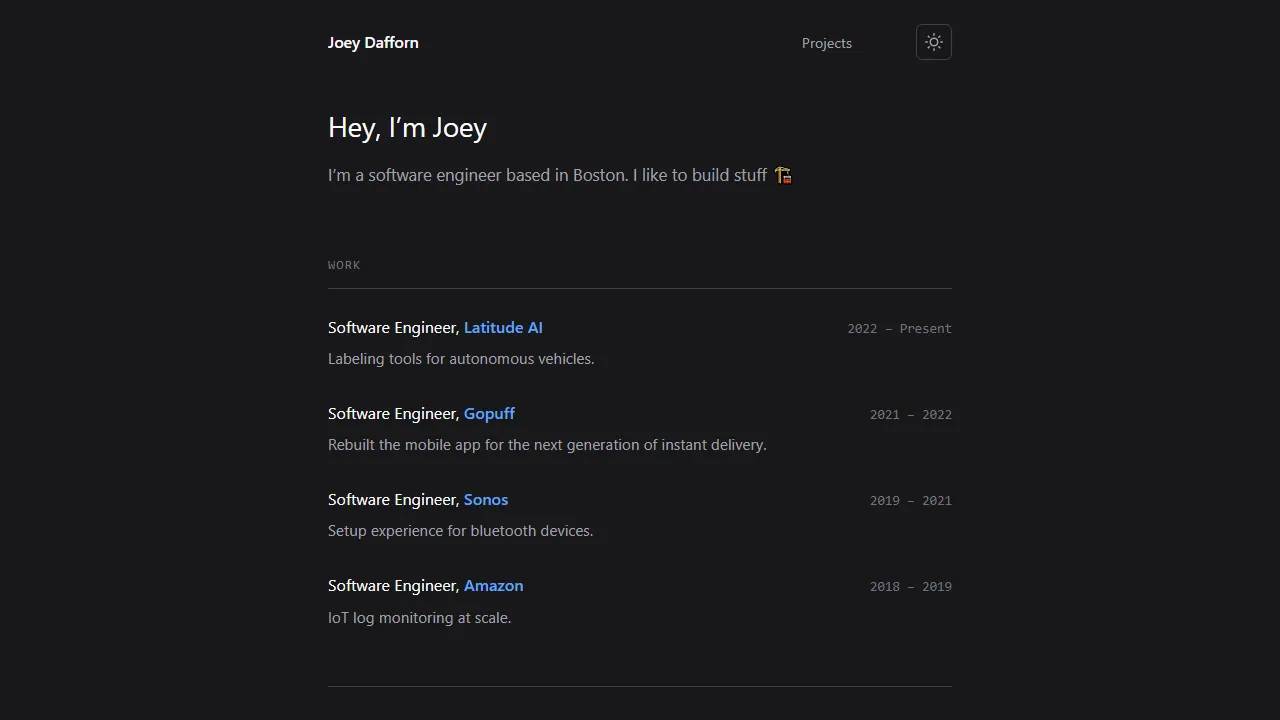Viewport: 1280px width, 720px height.
Task: Open the Latitude AI company link
Action: point(503,327)
